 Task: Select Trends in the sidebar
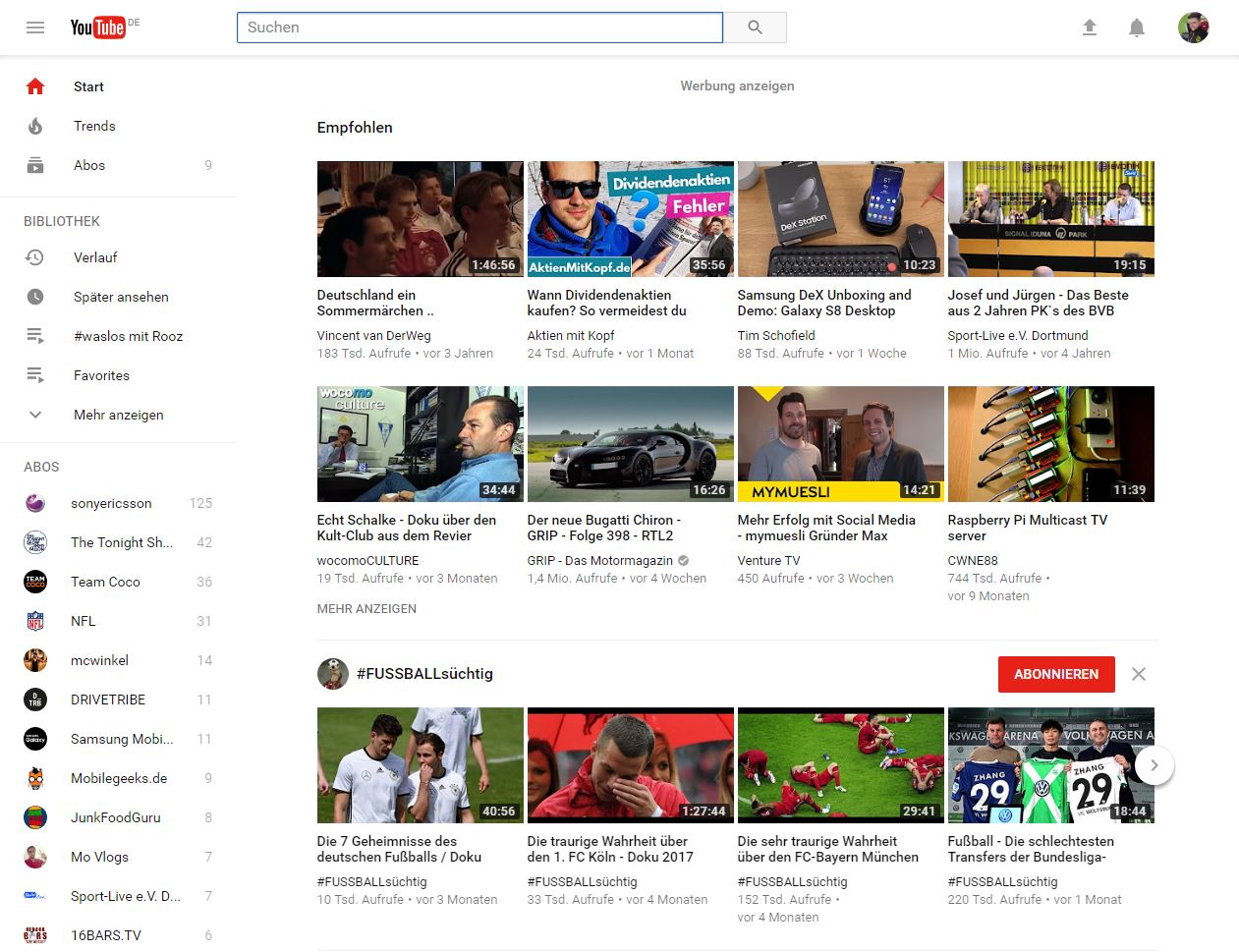tap(118, 126)
